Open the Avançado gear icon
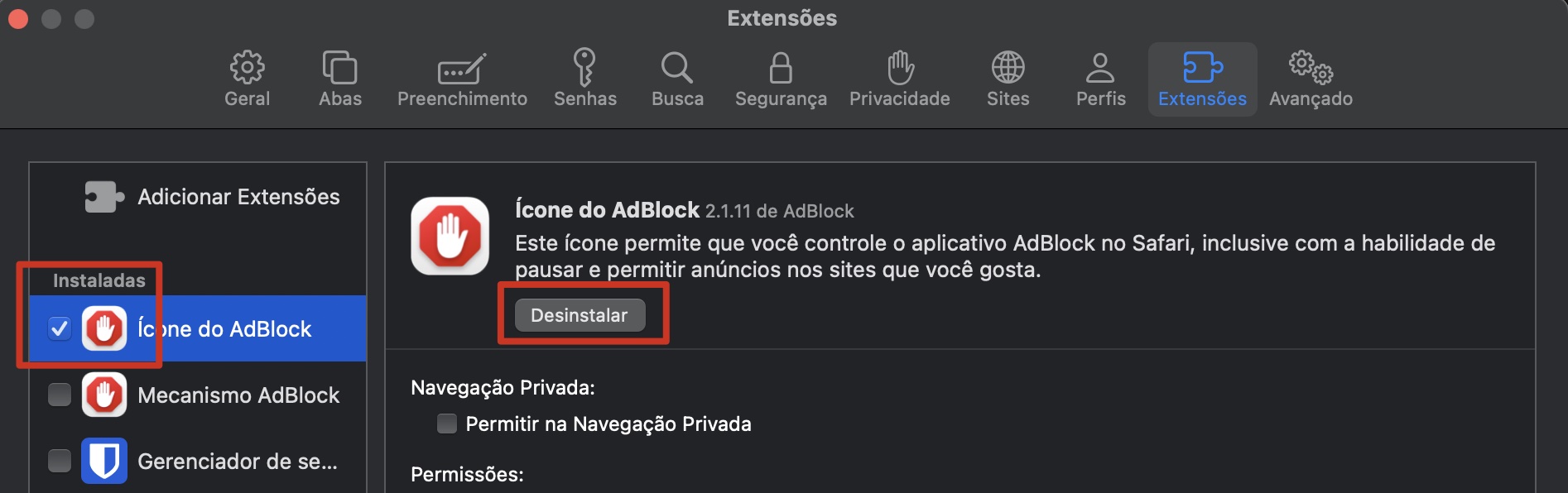The height and width of the screenshot is (493, 1568). click(x=1310, y=77)
